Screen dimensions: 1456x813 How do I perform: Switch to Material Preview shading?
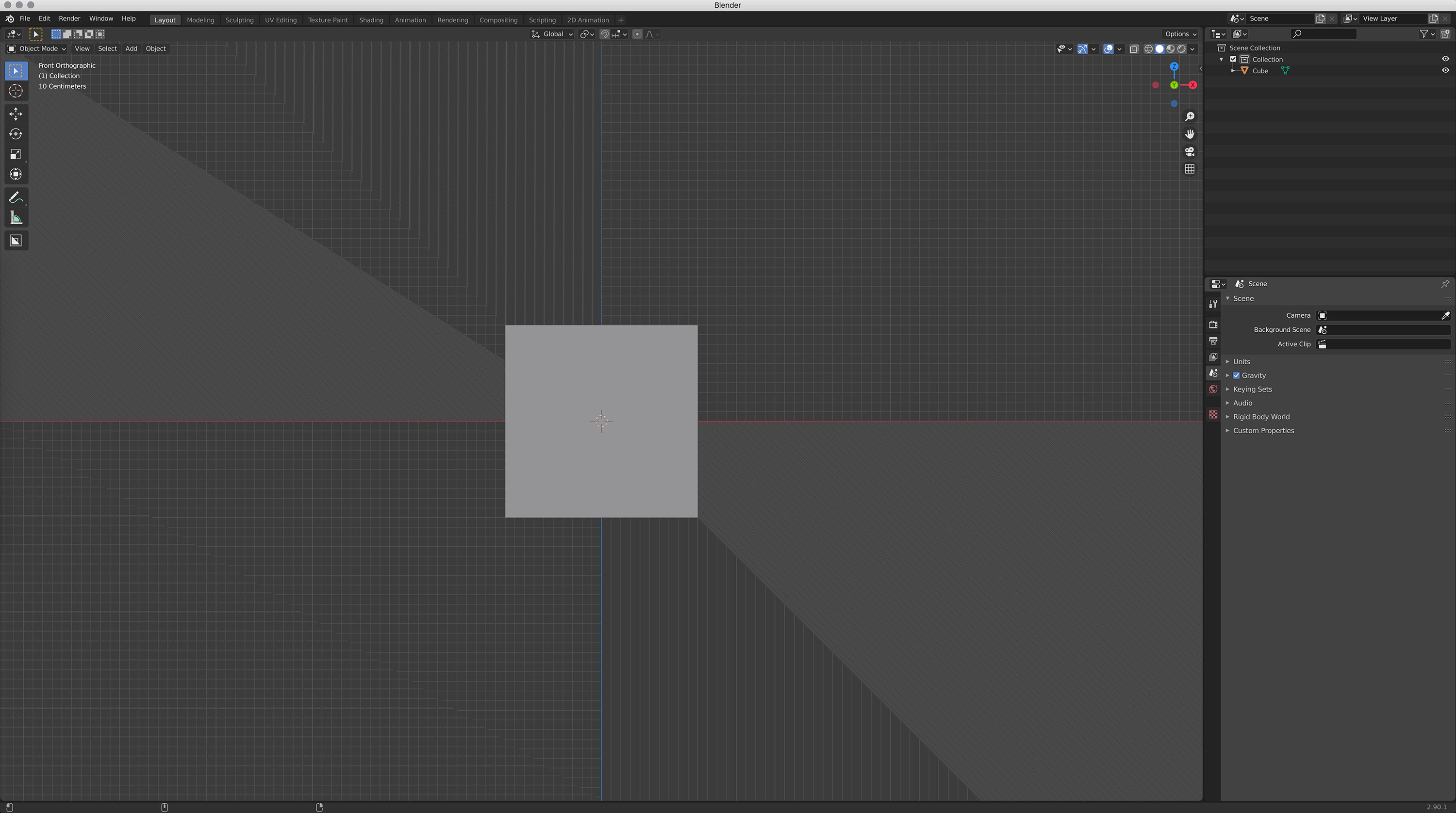point(1170,49)
